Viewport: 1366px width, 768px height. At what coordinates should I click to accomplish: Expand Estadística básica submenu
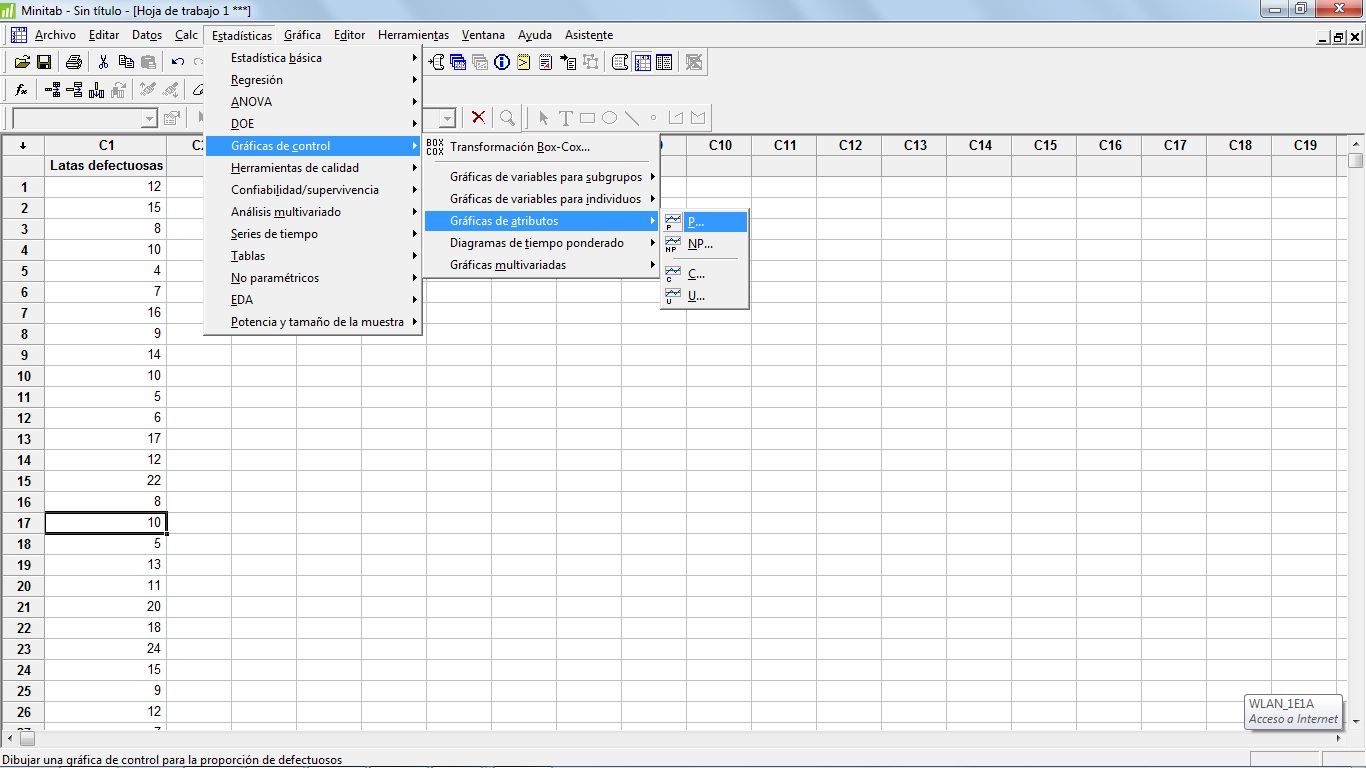click(x=313, y=58)
